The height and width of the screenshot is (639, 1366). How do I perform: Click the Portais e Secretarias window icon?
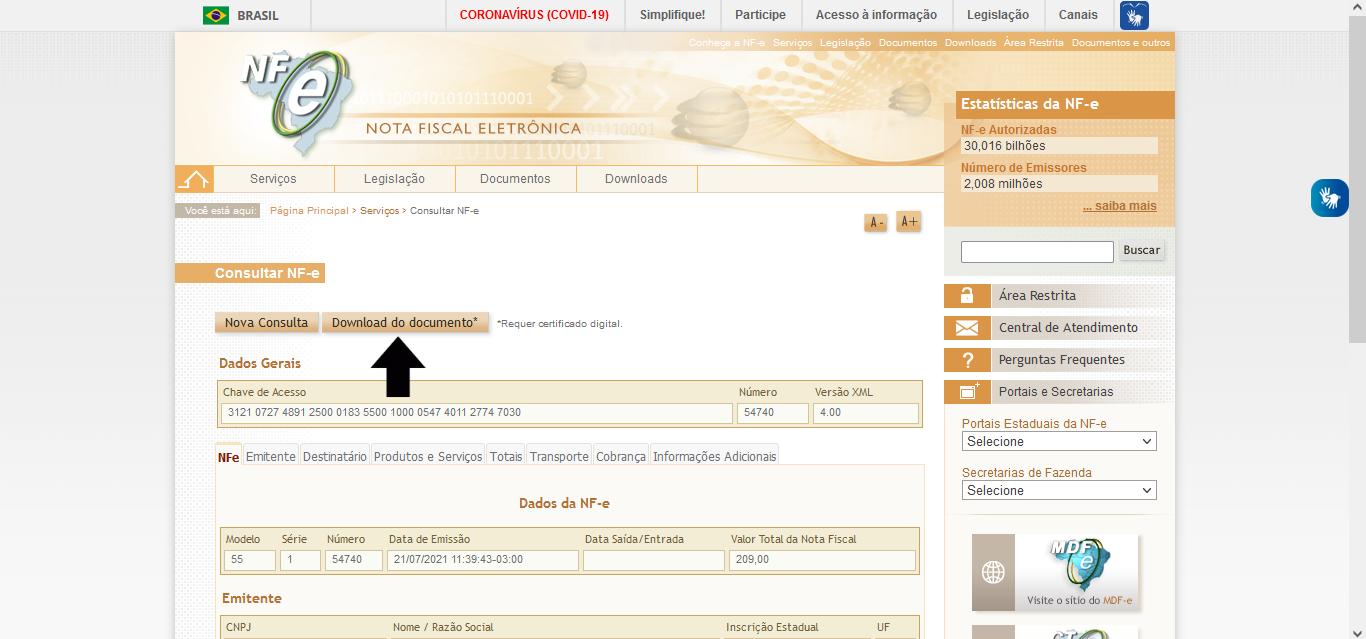(966, 392)
